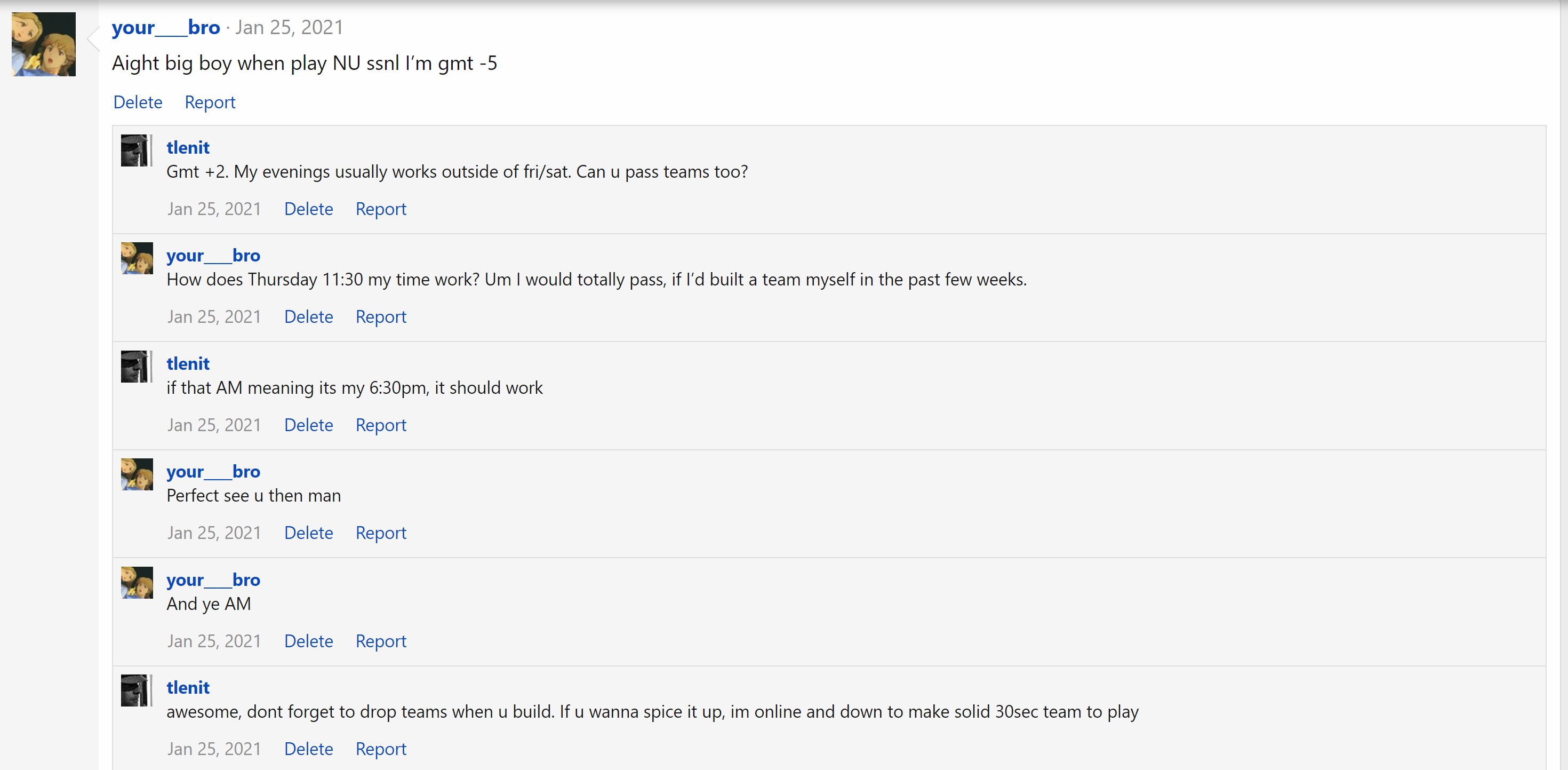Delete the 'Gmt +2' comment by tlenit
Image resolution: width=1568 pixels, height=770 pixels.
click(309, 209)
